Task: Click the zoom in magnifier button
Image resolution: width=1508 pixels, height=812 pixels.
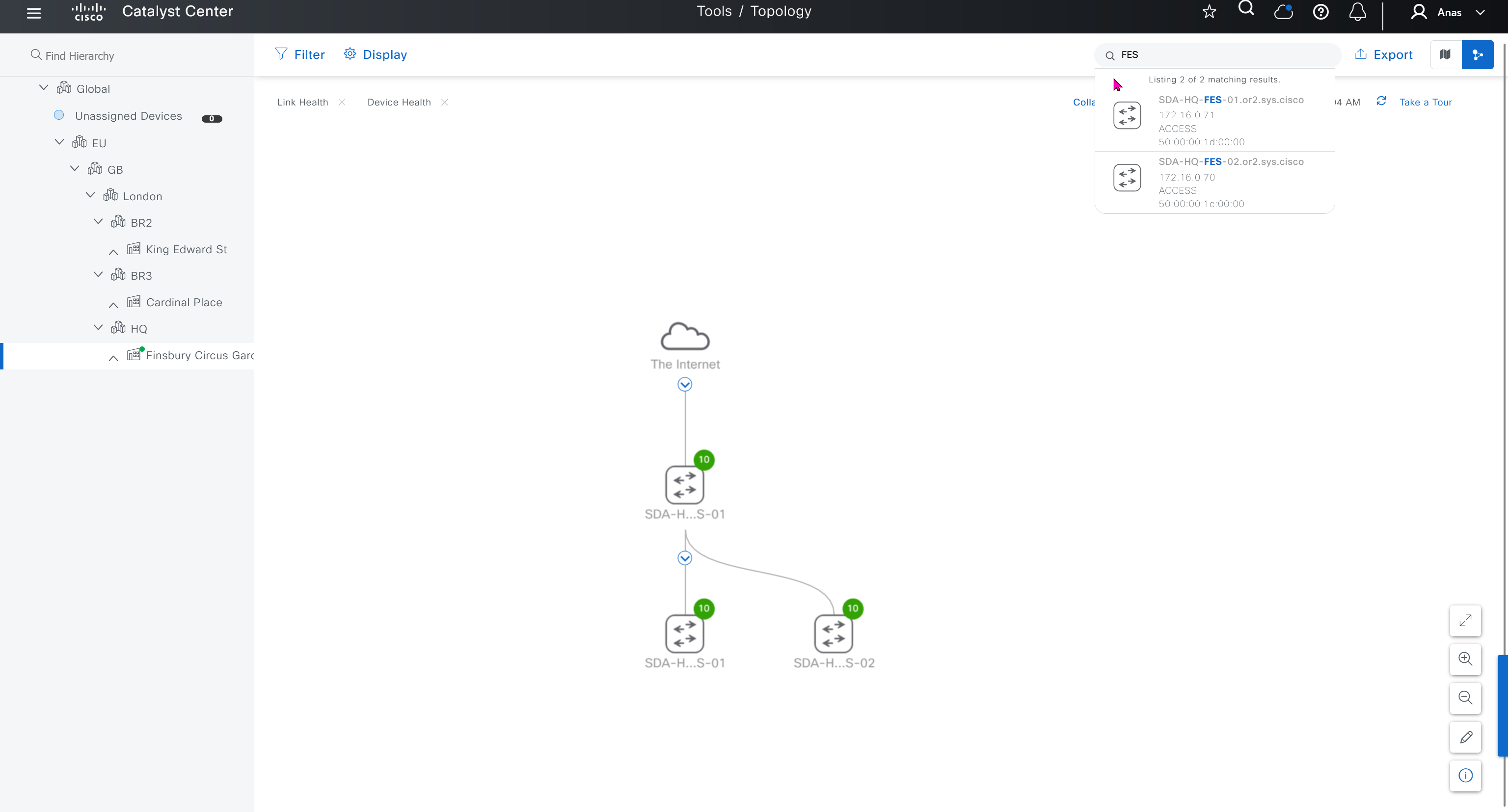Action: [x=1465, y=659]
